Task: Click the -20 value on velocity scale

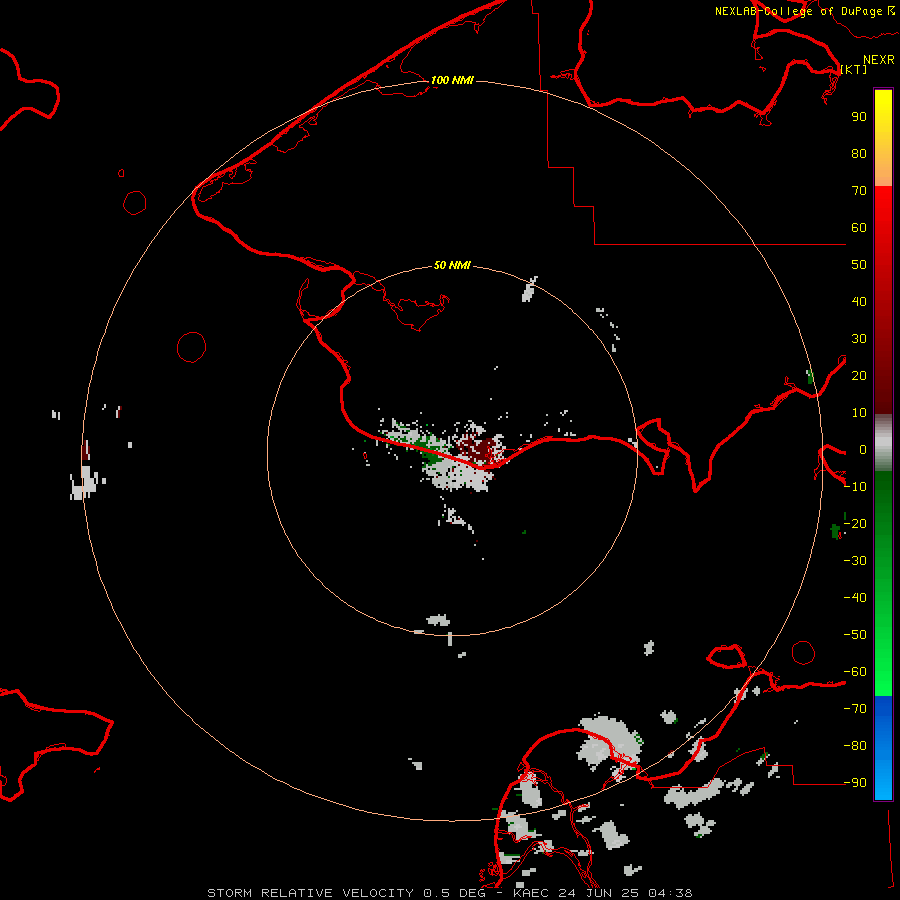Action: click(855, 523)
